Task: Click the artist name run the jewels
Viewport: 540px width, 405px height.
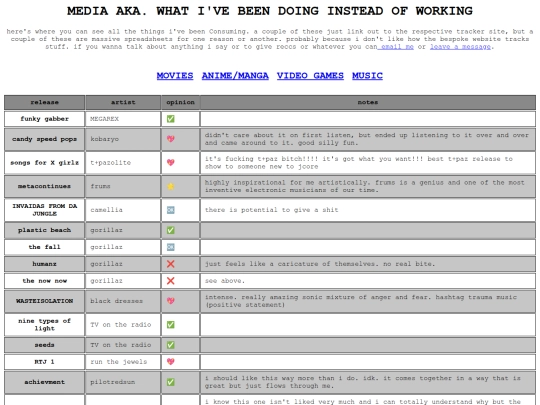Action: 118,362
